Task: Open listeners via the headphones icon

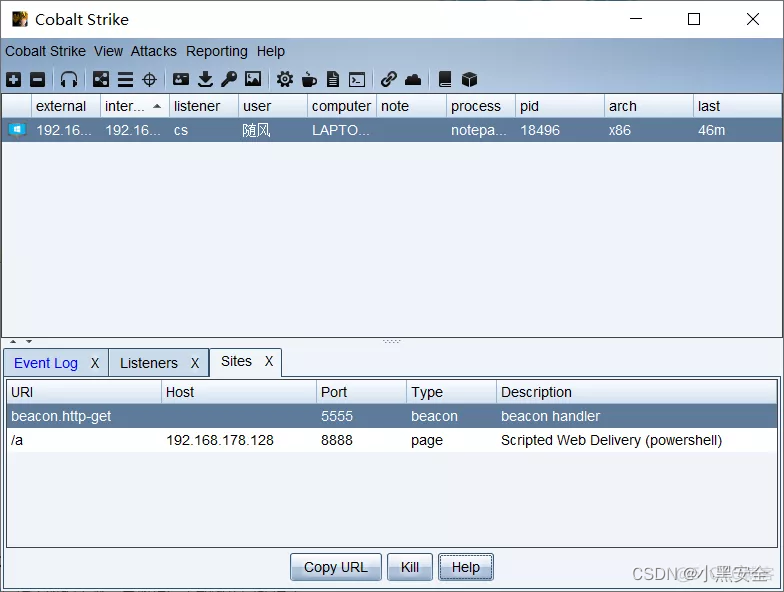Action: click(68, 80)
